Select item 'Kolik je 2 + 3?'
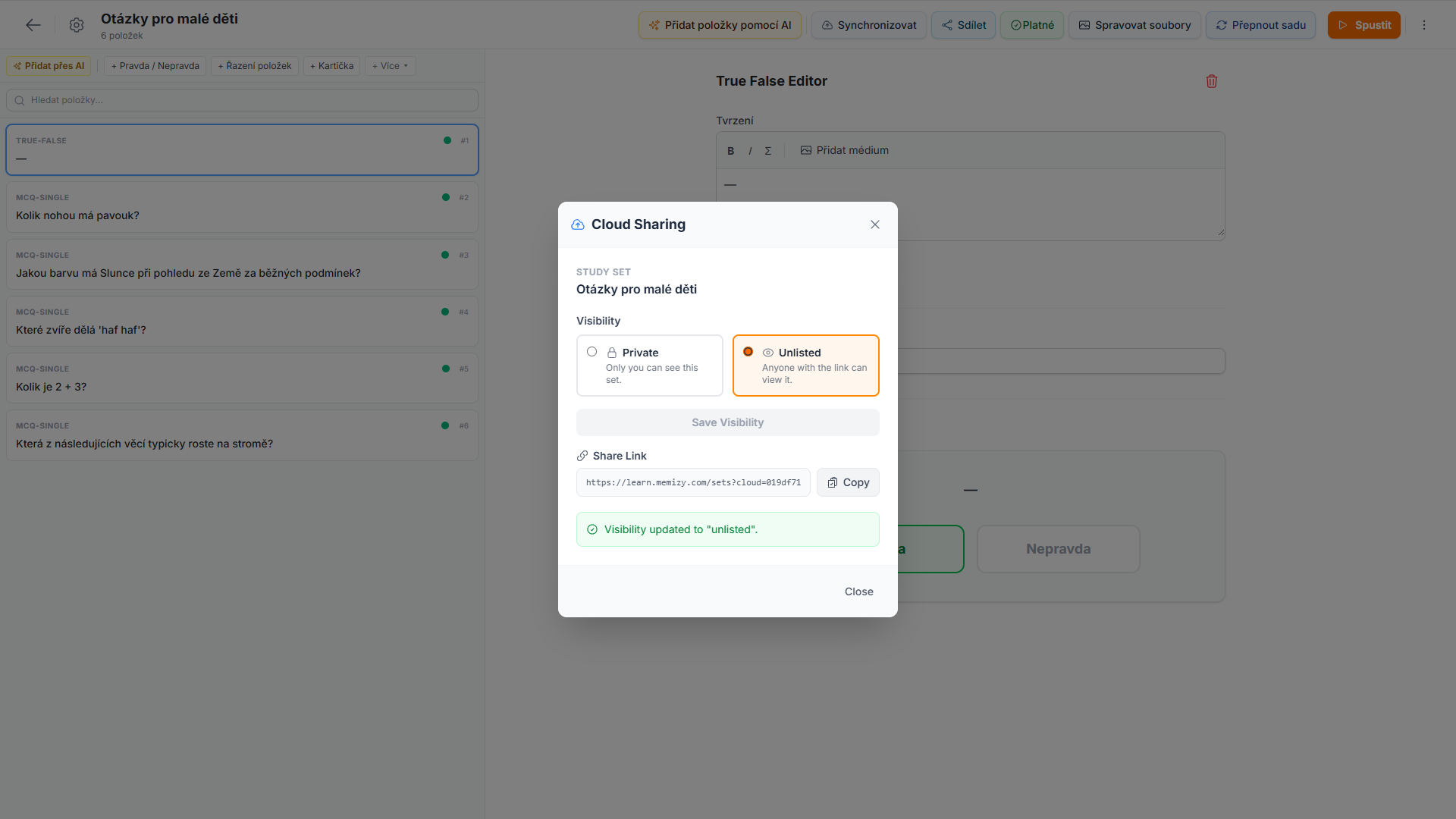Screen dimensions: 1456x819 coord(242,378)
